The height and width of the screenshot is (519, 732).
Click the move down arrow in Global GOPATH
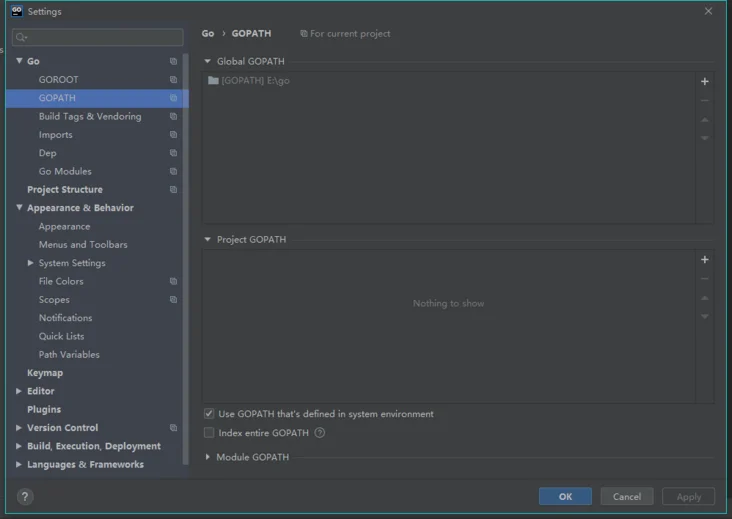click(704, 138)
